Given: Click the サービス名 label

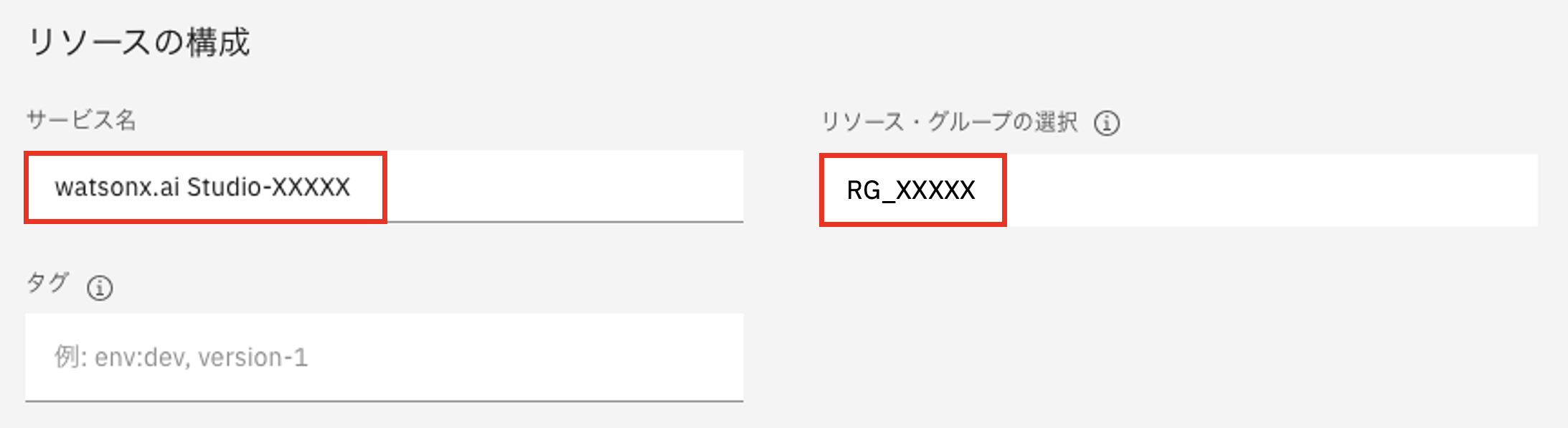Looking at the screenshot, I should pos(81,120).
